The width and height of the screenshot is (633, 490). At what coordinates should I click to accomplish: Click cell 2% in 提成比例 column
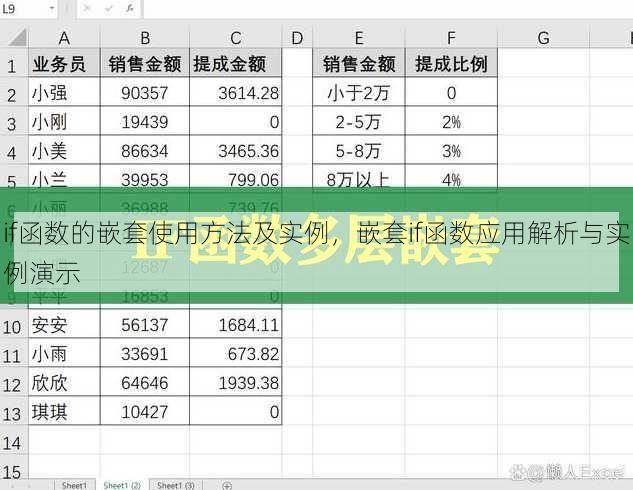(451, 122)
